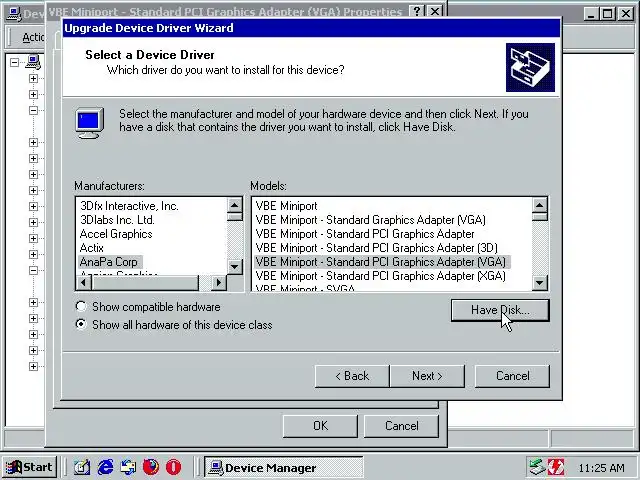This screenshot has width=640, height=480.
Task: Select VBE Miniport - Standard PCI Graphics Adapter
Action: [365, 234]
